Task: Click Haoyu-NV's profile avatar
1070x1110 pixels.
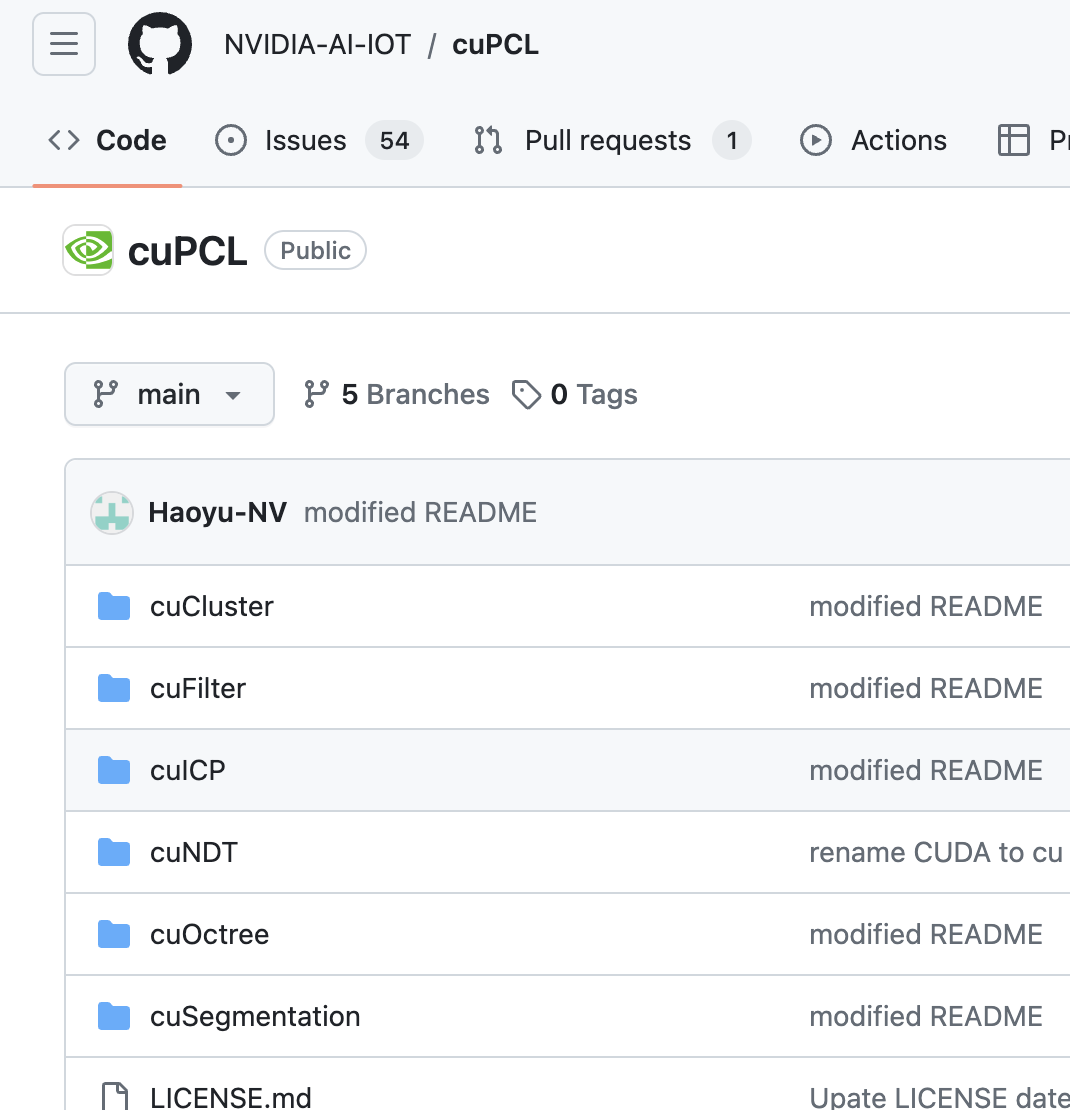Action: coord(111,511)
